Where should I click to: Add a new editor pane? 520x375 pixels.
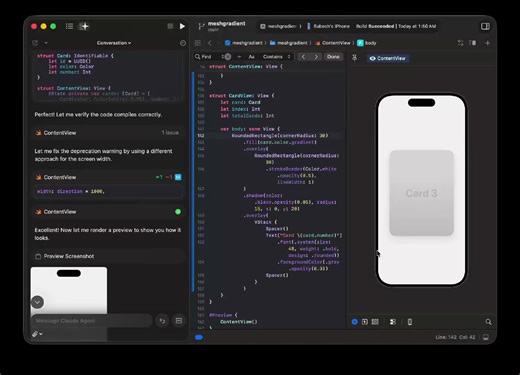(487, 43)
